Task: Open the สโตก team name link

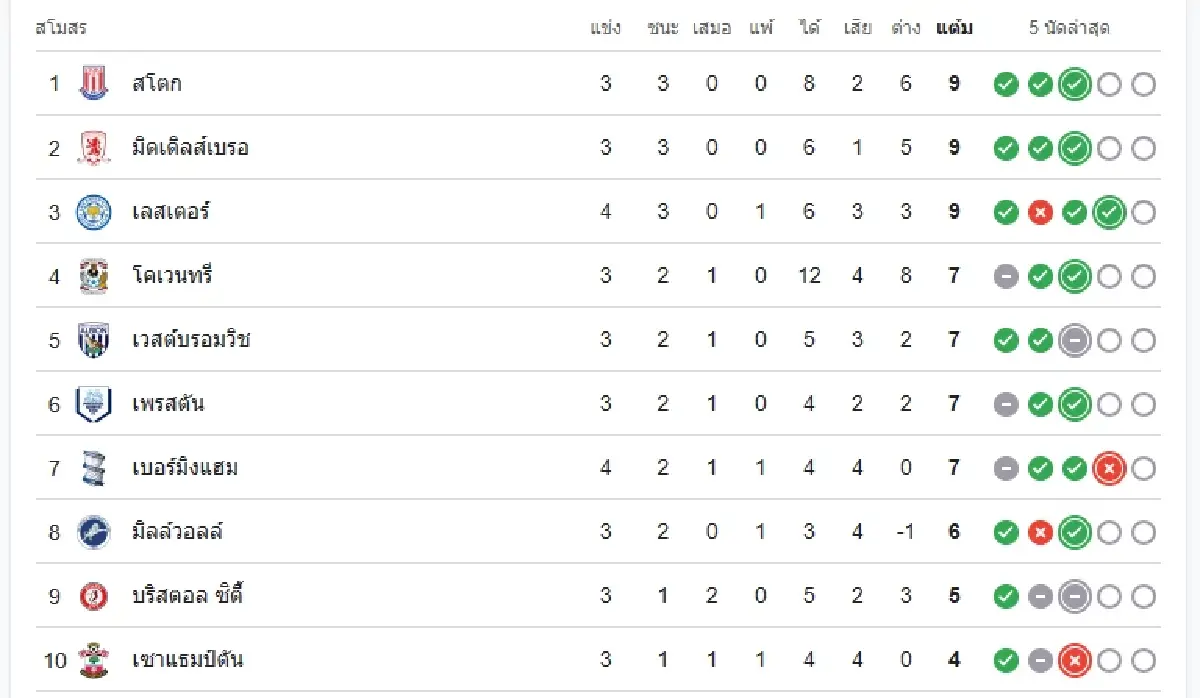Action: tap(157, 84)
